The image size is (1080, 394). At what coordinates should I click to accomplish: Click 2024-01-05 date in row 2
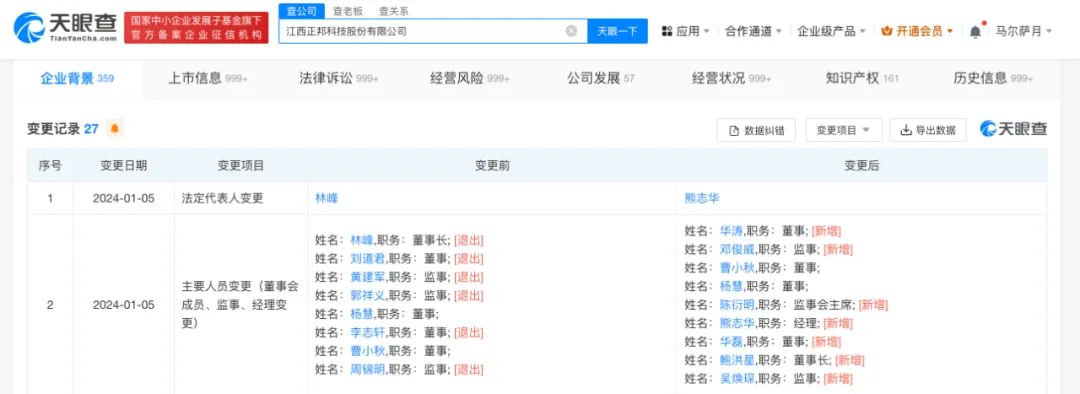point(123,304)
